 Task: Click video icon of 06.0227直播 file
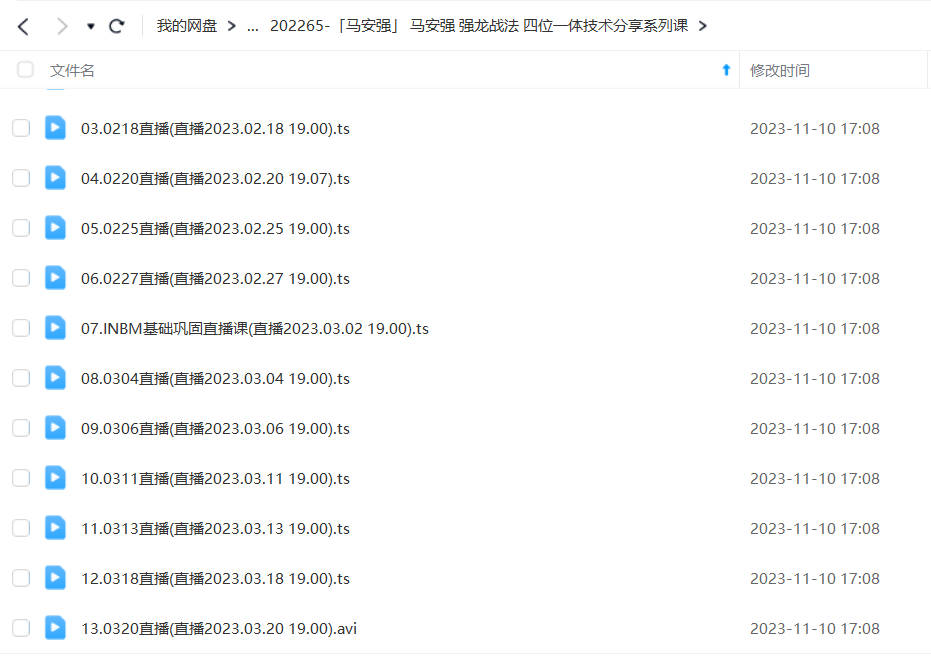point(55,277)
